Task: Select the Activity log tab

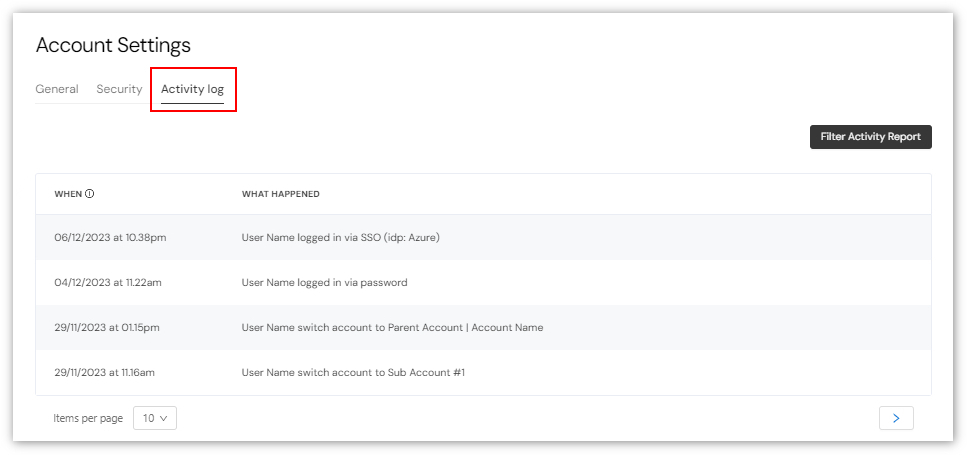Action: pyautogui.click(x=192, y=89)
